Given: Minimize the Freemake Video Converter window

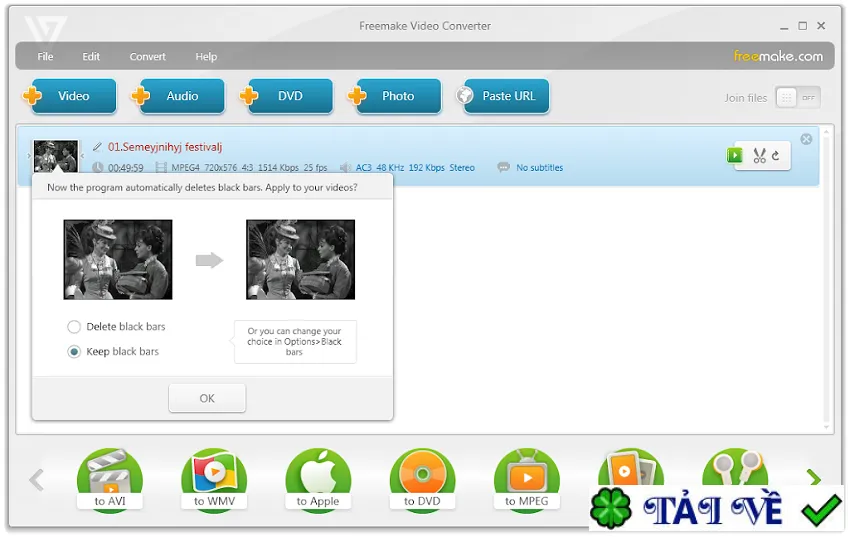Looking at the screenshot, I should pyautogui.click(x=784, y=27).
